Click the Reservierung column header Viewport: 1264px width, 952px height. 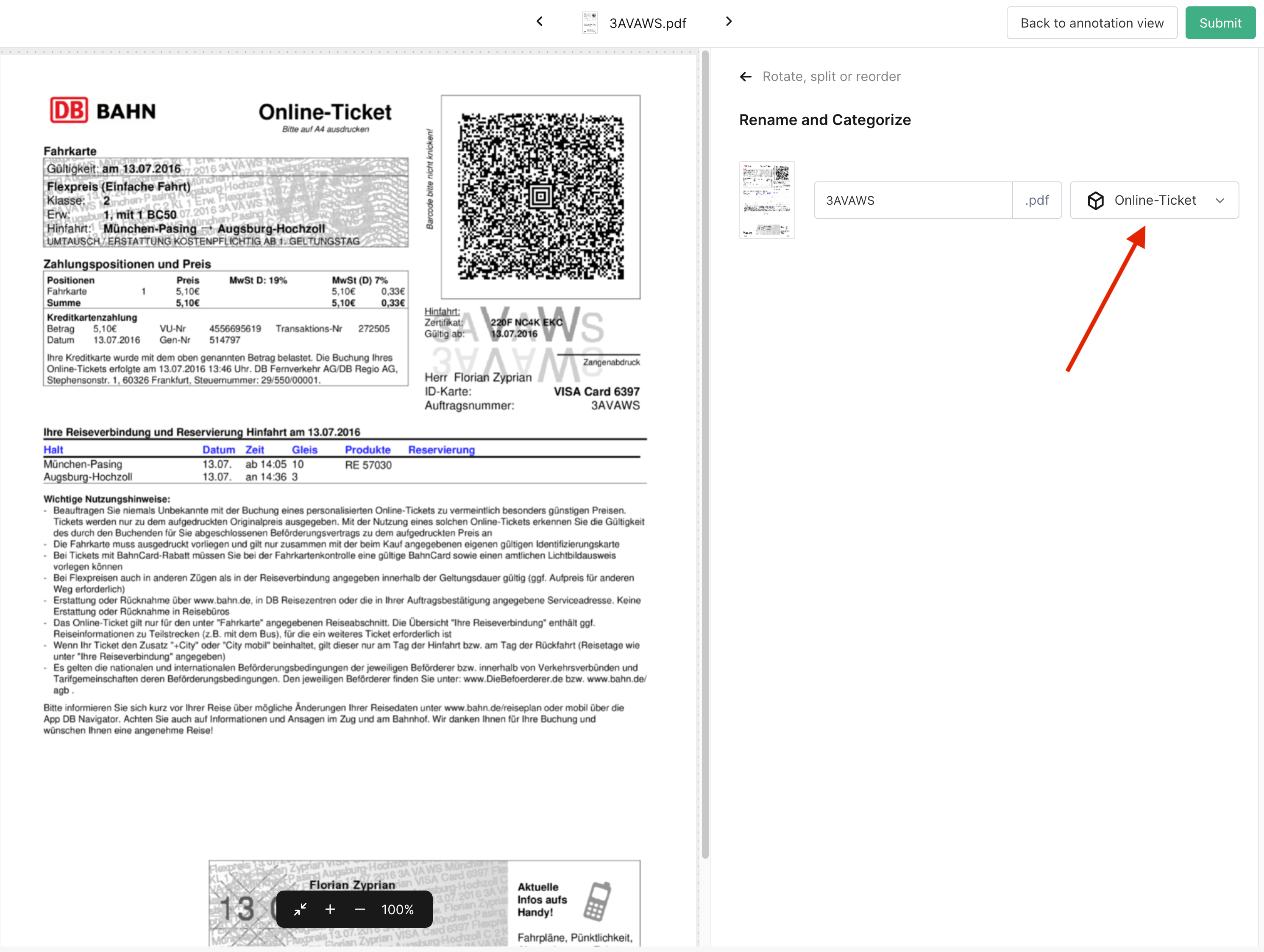tap(441, 450)
